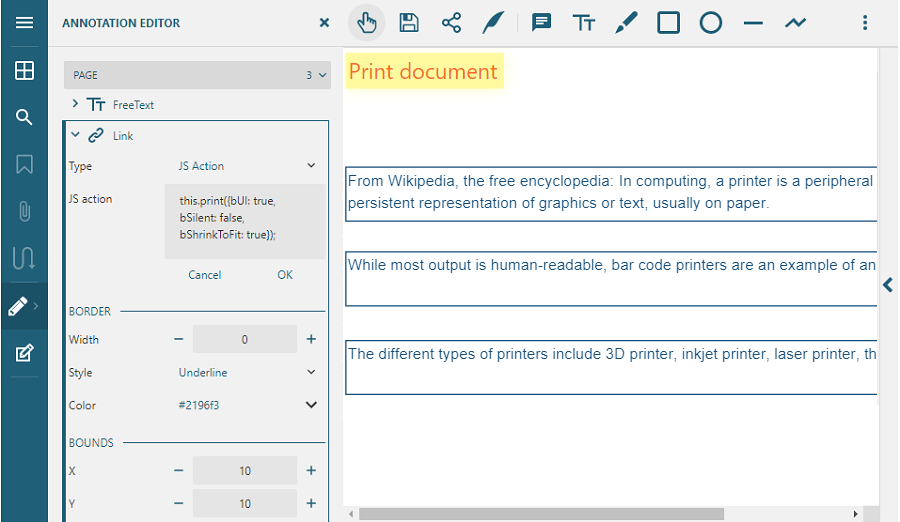Select the line annotation tool
900x522 pixels.
pos(753,23)
